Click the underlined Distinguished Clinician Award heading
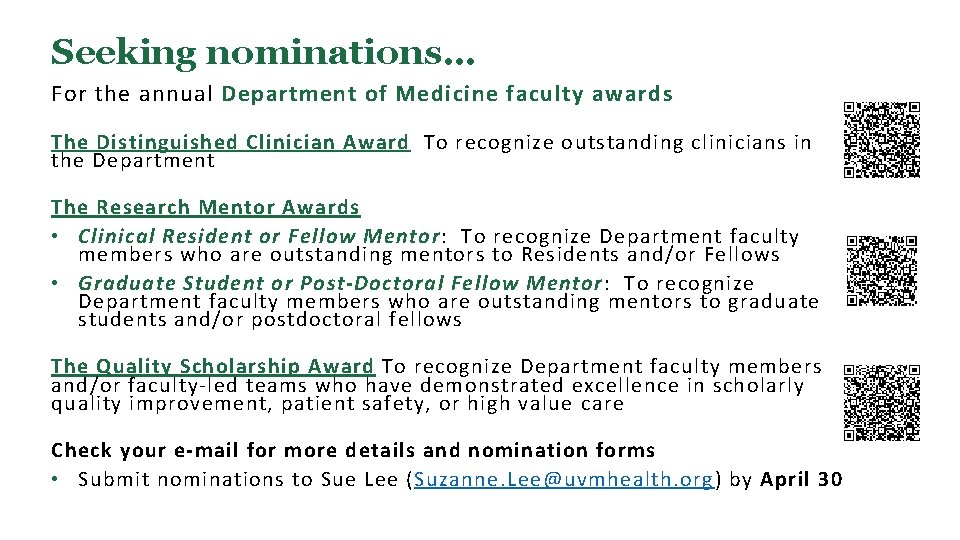Screen dimensions: 960x540 tap(230, 142)
